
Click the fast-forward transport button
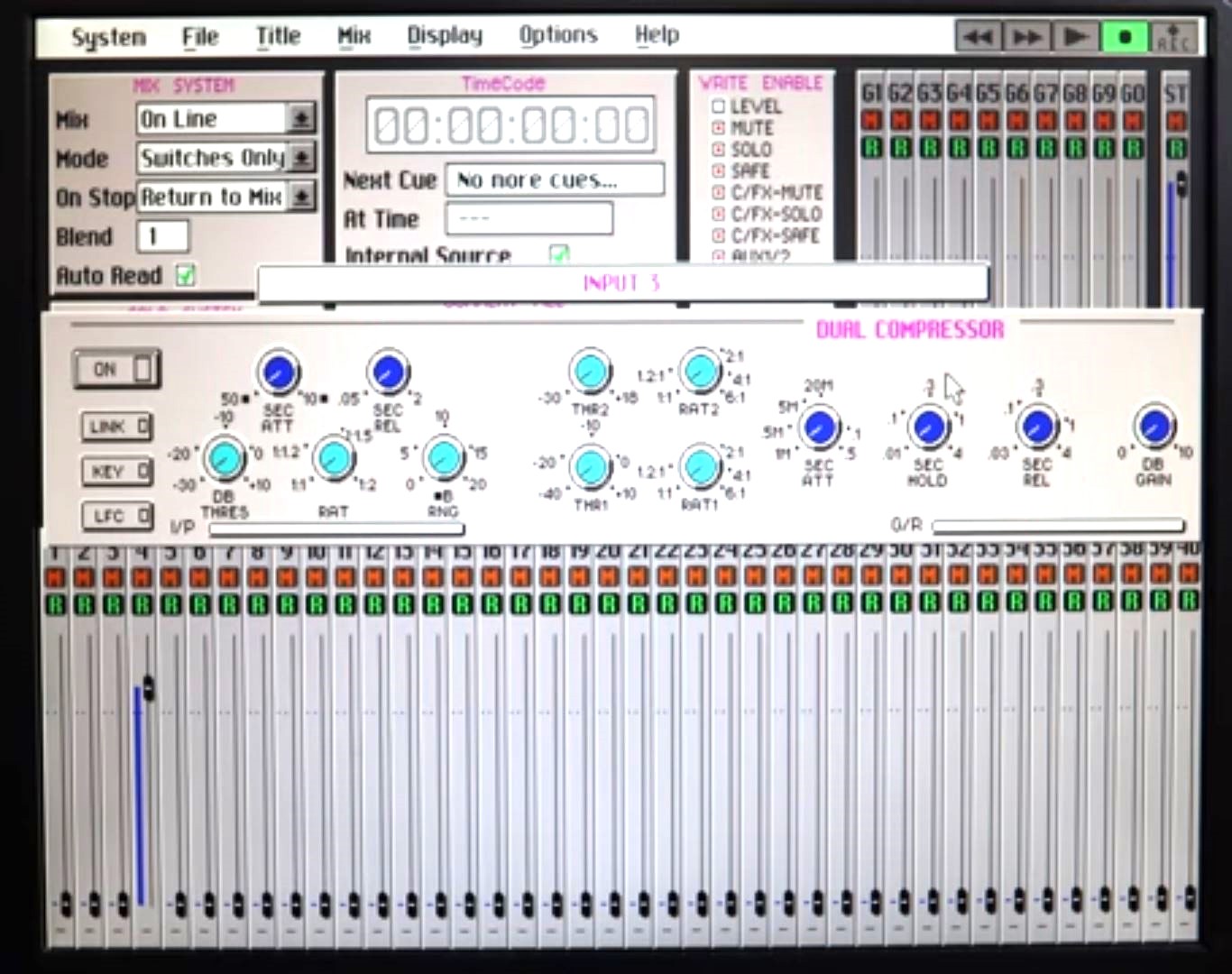coord(1027,37)
